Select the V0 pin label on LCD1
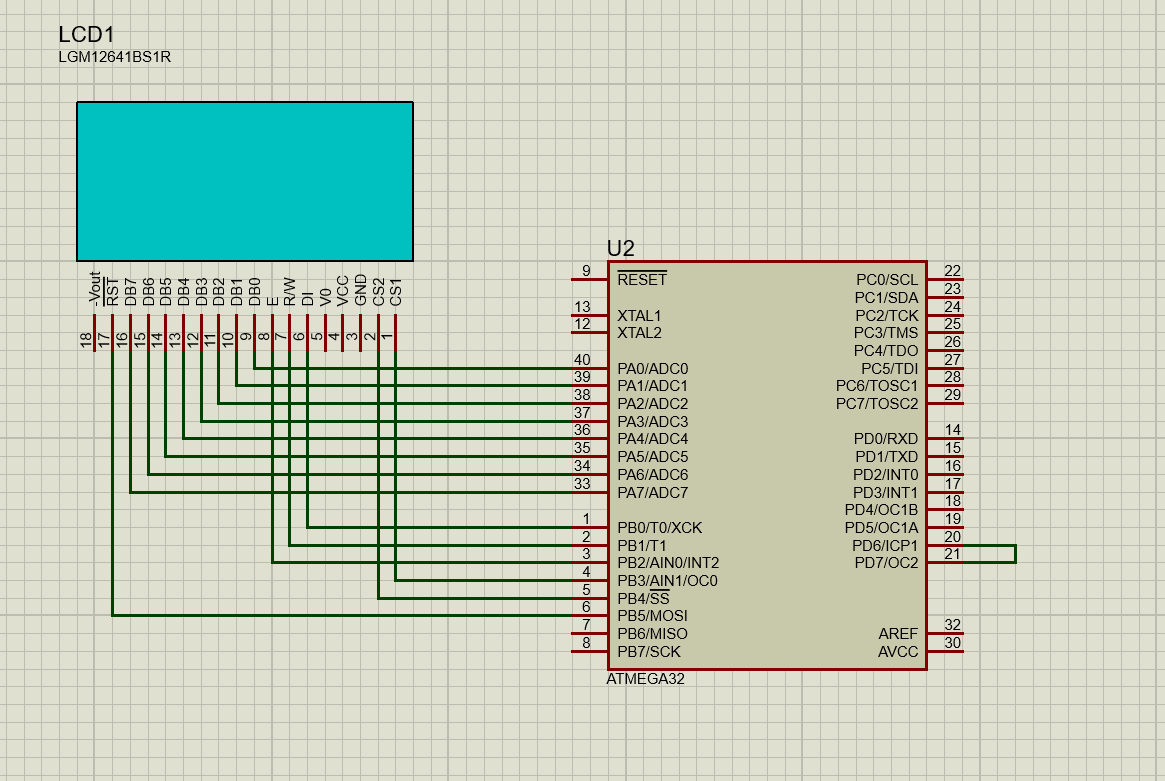Viewport: 1165px width, 781px height. tap(325, 297)
